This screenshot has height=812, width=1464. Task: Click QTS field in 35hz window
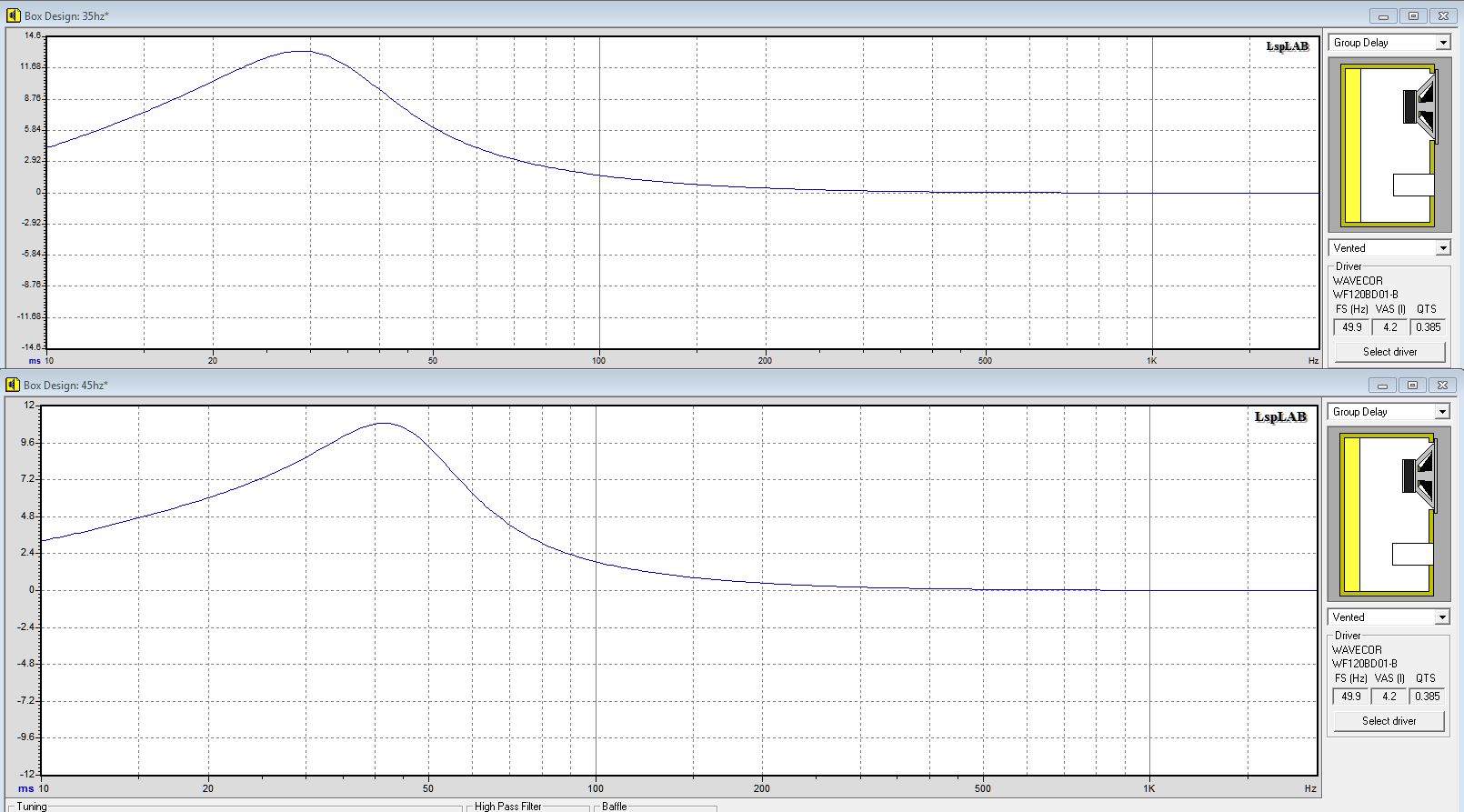coord(1428,327)
